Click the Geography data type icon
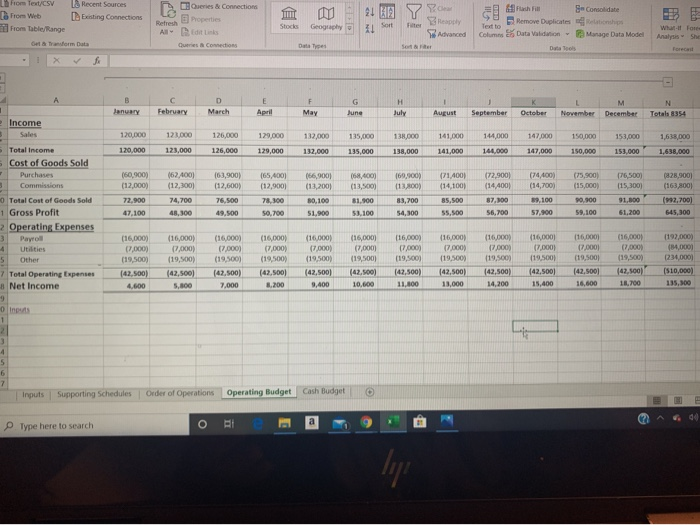This screenshot has height=525, width=700. point(326,18)
